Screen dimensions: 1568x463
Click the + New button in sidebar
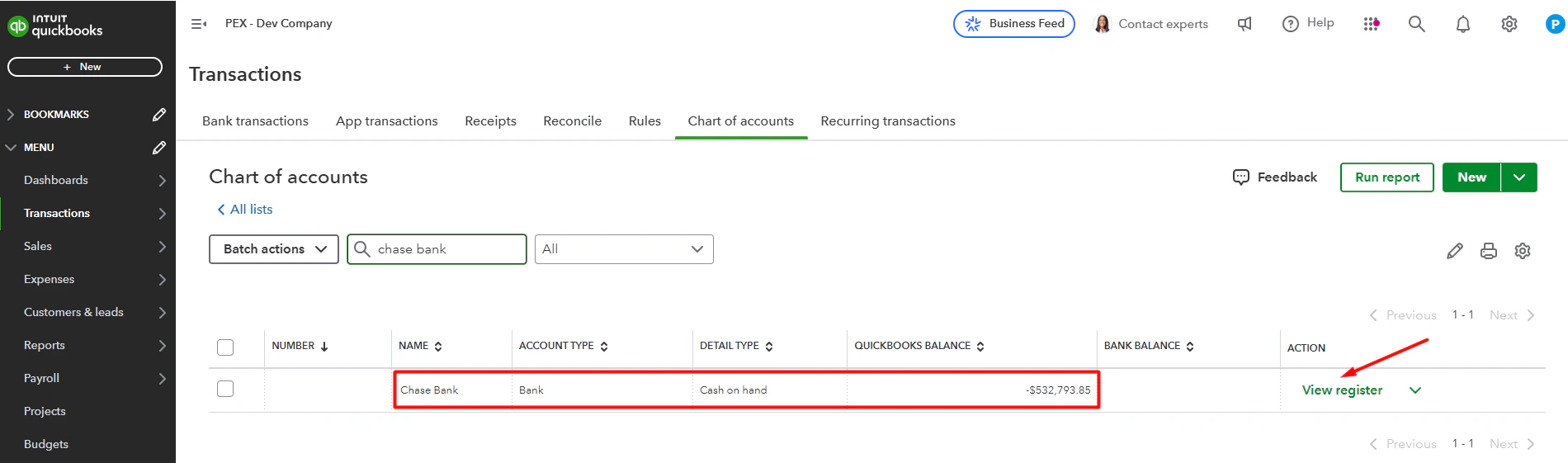coord(85,67)
